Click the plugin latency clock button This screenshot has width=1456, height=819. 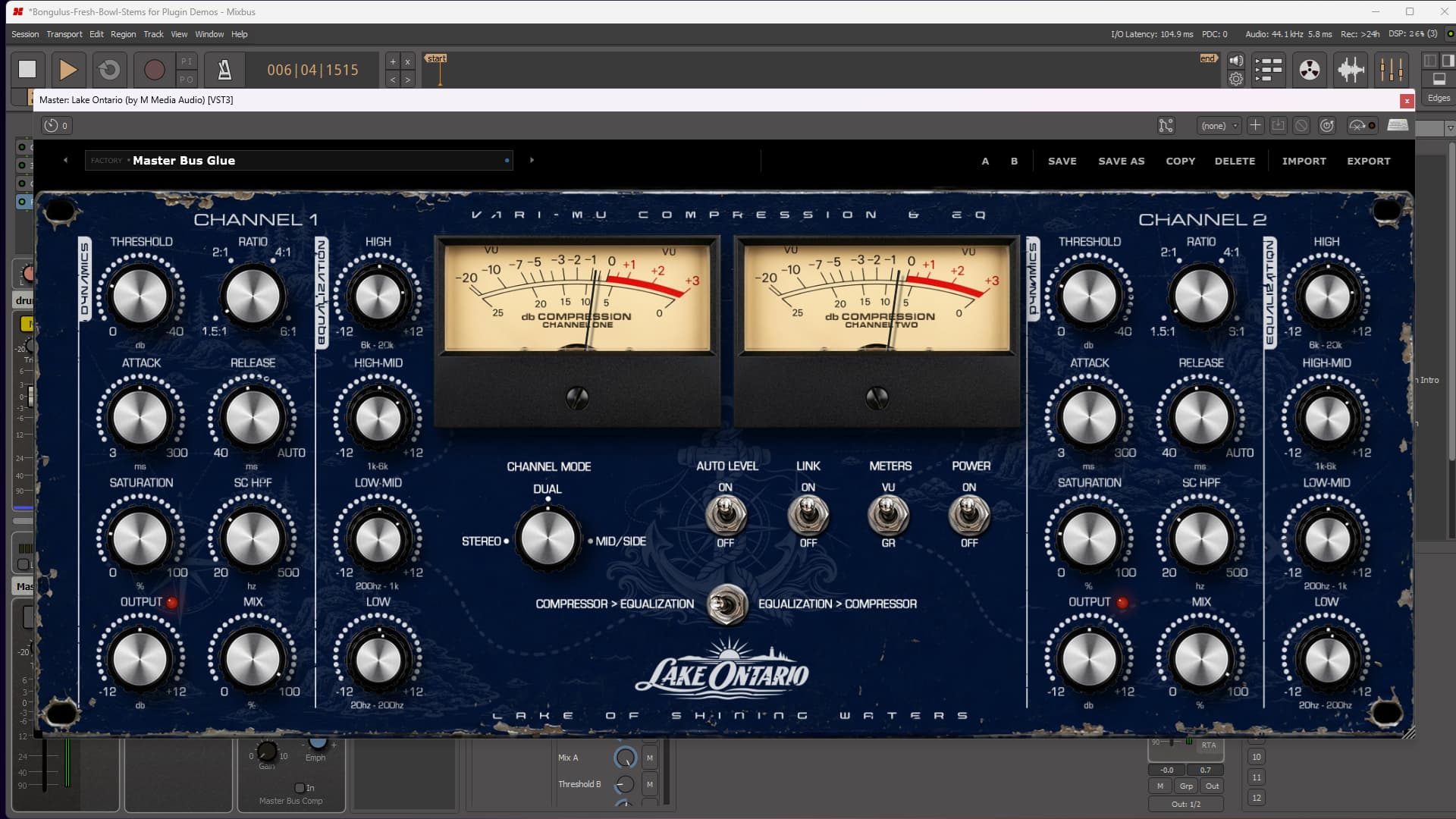click(x=57, y=126)
